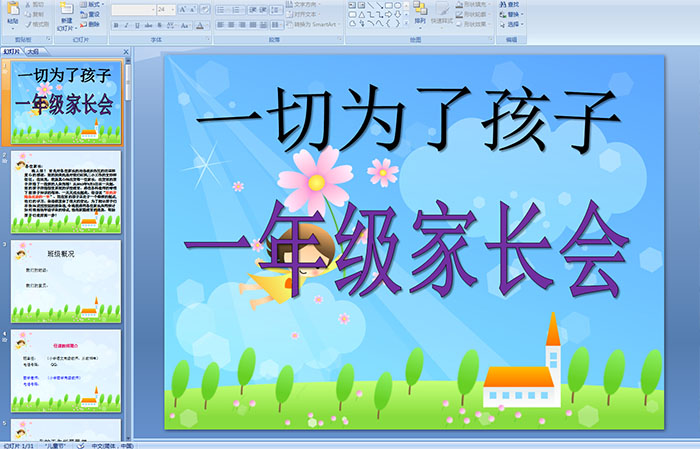Open the Paragraph dialog launcher (段落 group)
700x449 pixels.
click(340, 39)
